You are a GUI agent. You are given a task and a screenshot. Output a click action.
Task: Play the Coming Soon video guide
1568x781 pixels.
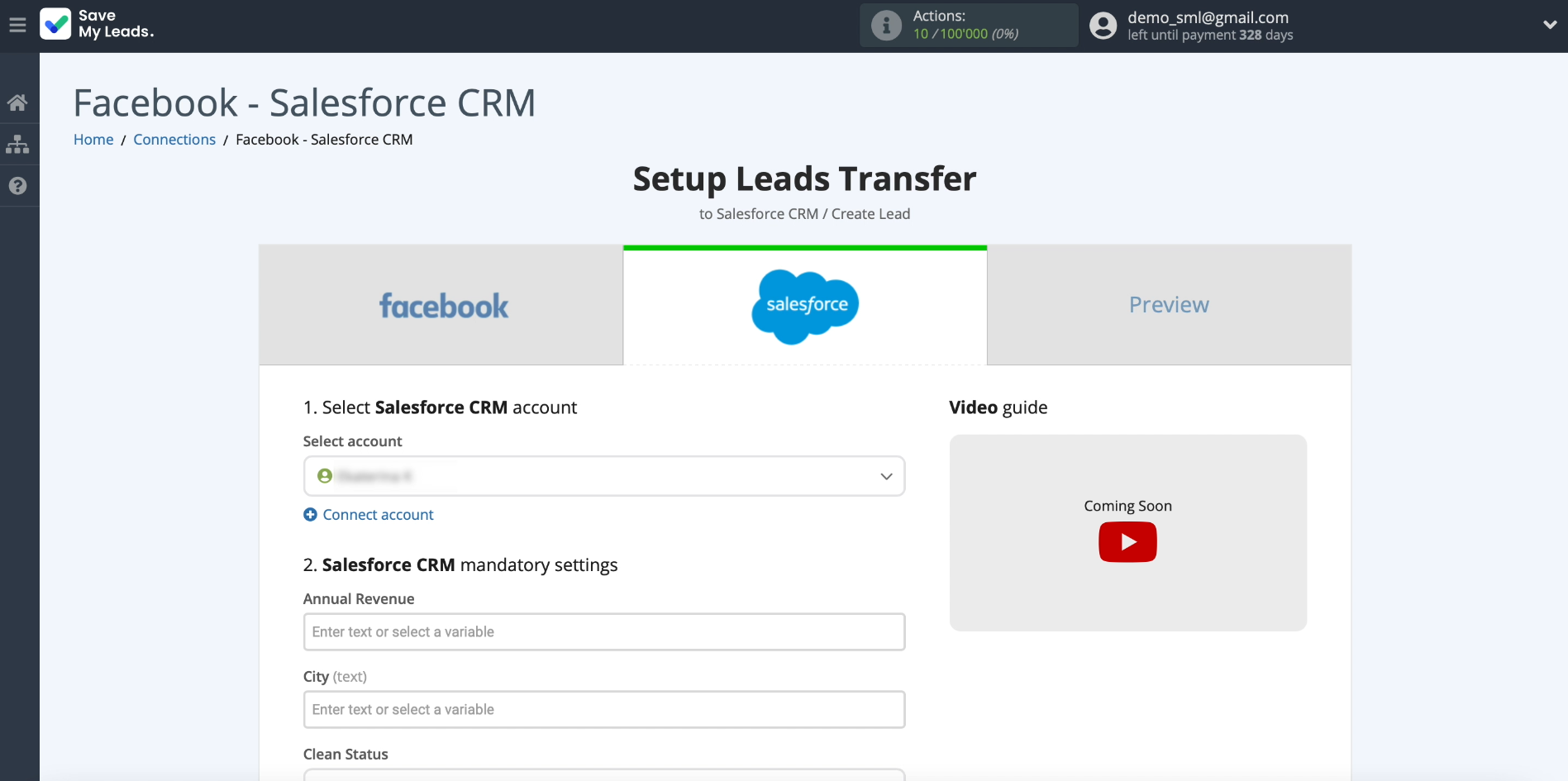(1127, 542)
